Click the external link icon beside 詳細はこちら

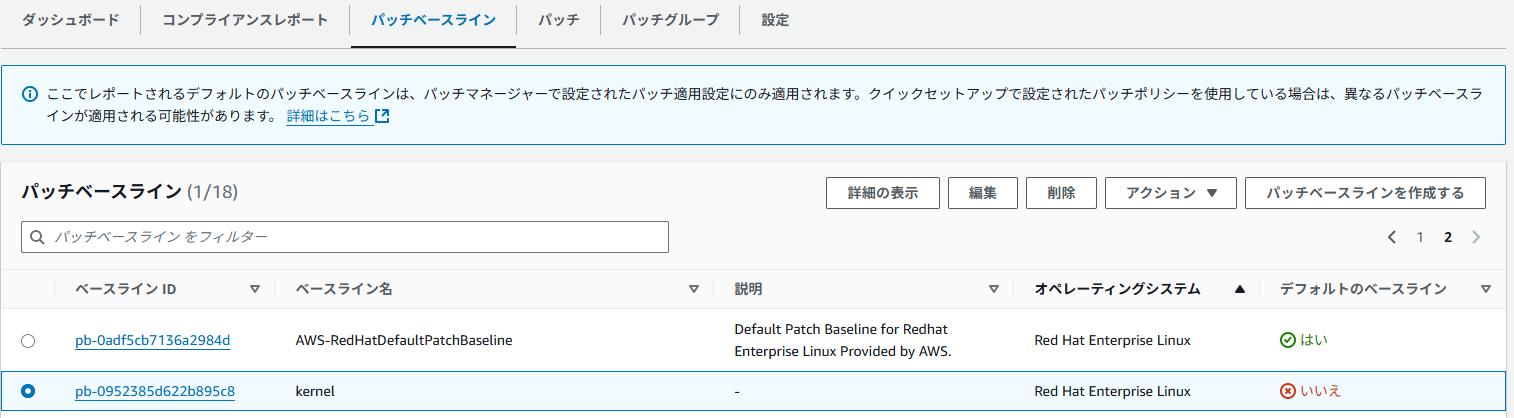pos(382,116)
